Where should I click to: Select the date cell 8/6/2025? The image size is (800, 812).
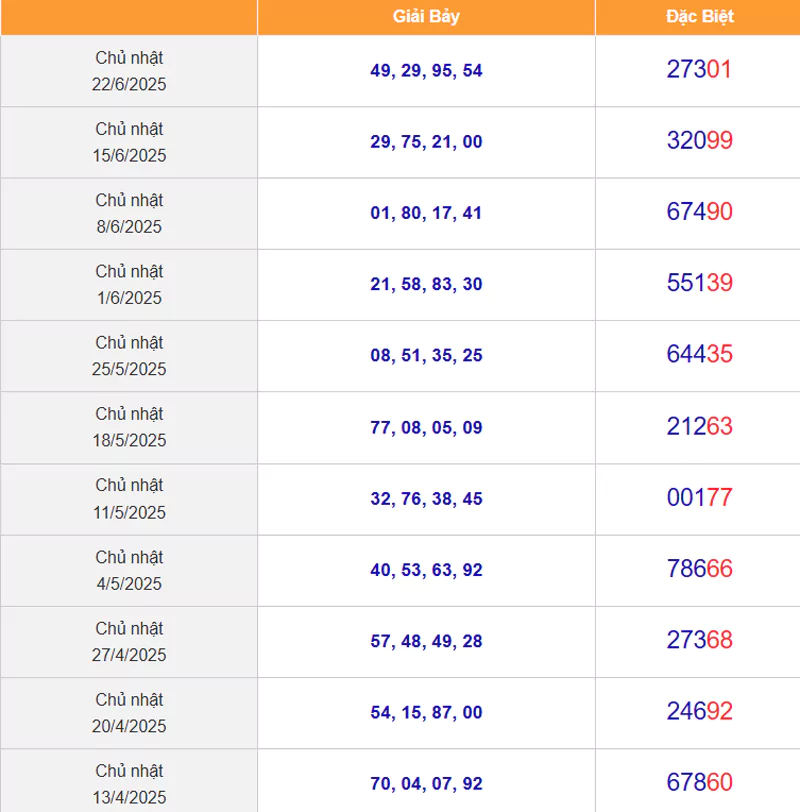click(129, 213)
